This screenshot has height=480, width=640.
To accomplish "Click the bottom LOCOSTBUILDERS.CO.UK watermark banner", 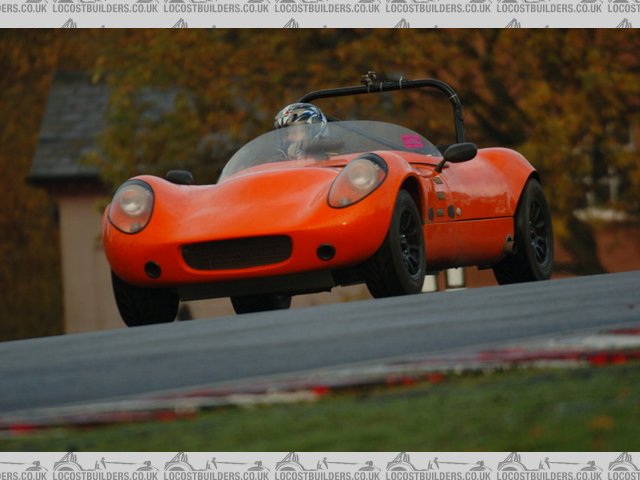I will [x=320, y=466].
